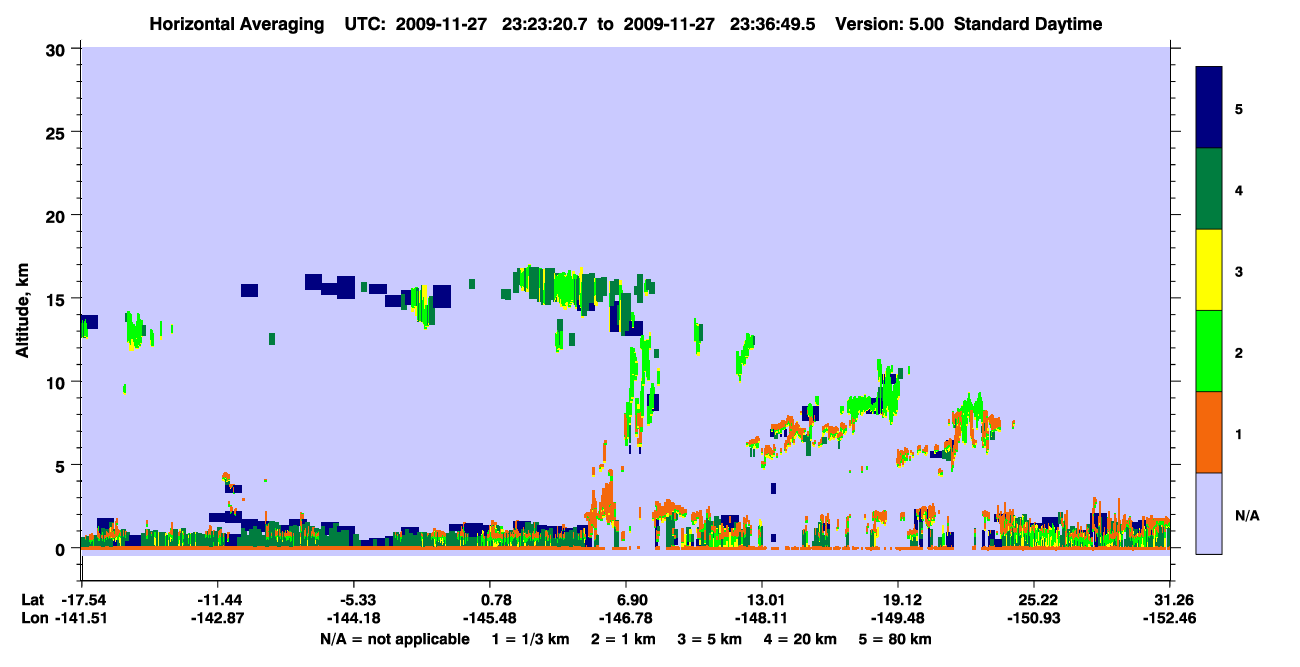Click the longitude value -152.46
This screenshot has height=667, width=1300.
1170,618
